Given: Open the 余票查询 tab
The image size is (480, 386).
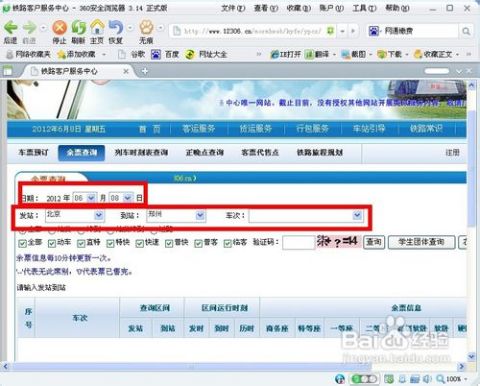Looking at the screenshot, I should pyautogui.click(x=82, y=153).
